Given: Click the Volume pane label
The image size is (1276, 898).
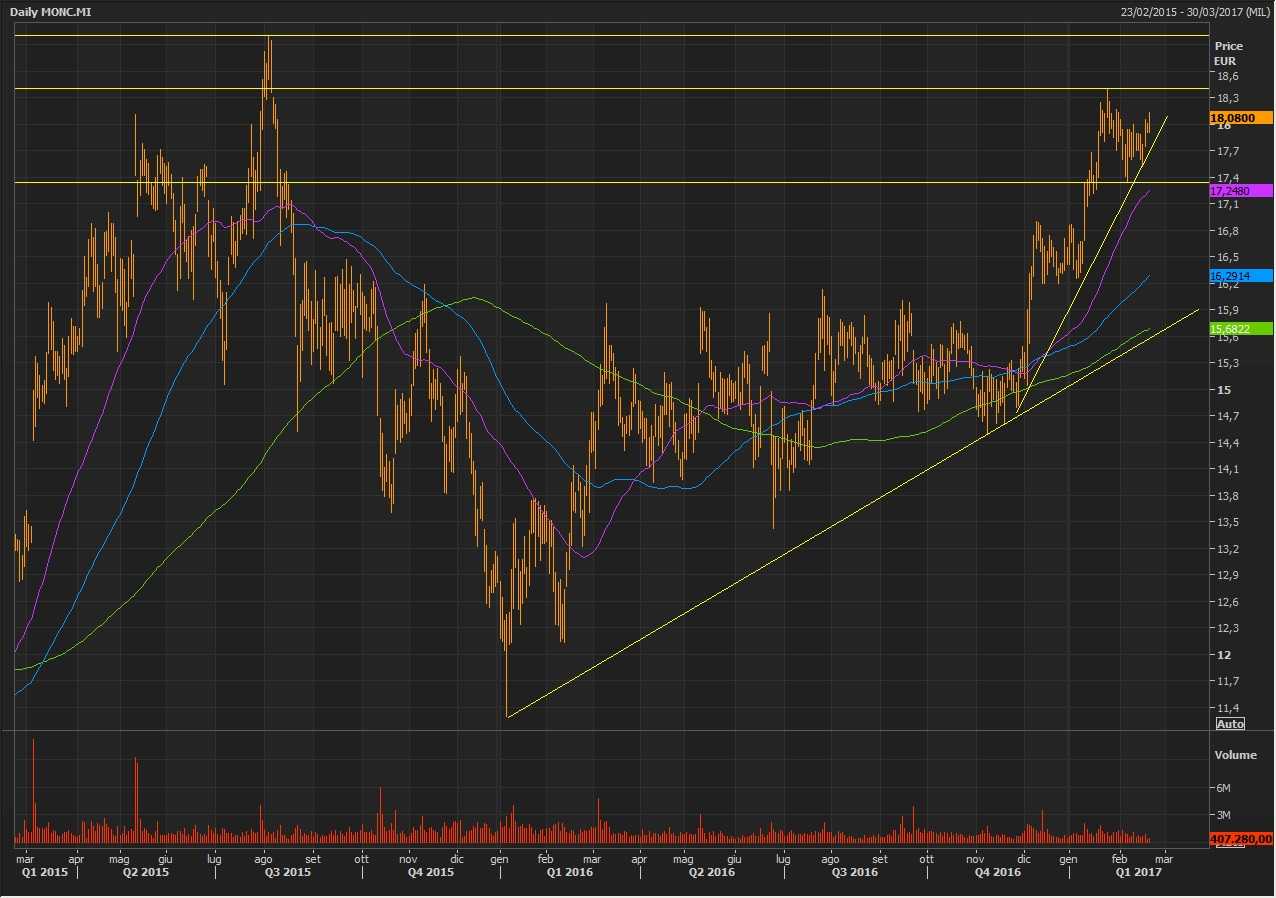Looking at the screenshot, I should pyautogui.click(x=1234, y=755).
